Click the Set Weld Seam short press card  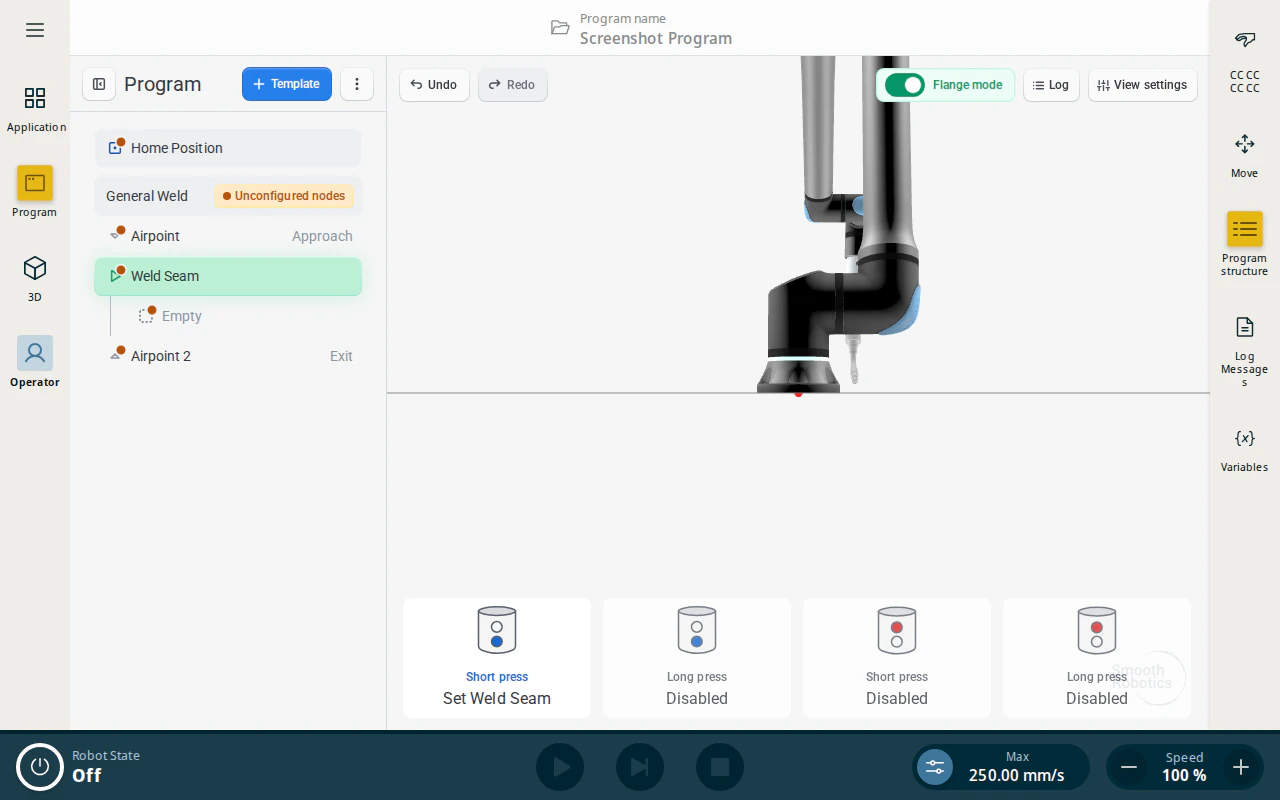tap(497, 657)
